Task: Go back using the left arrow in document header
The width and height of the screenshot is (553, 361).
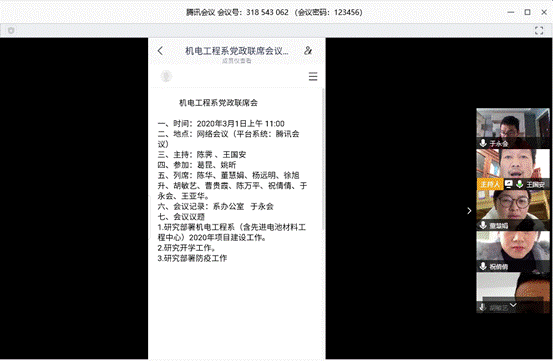Action: click(x=160, y=51)
